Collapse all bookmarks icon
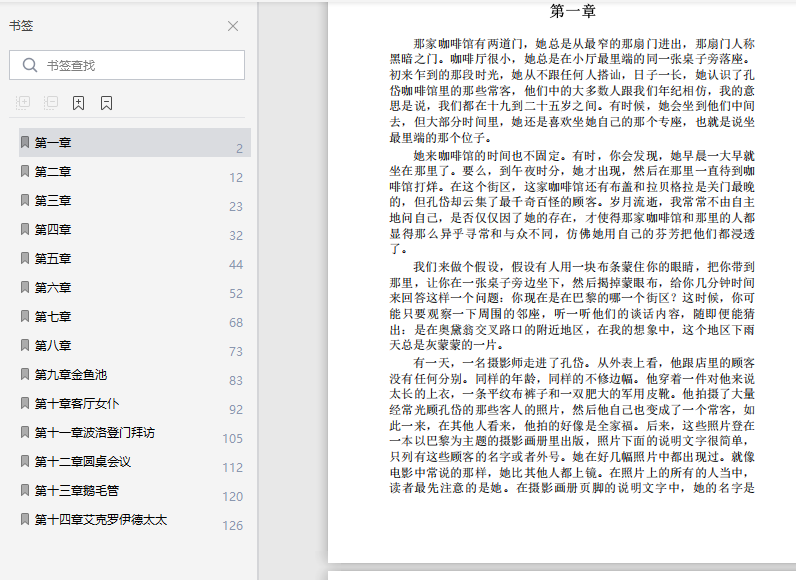This screenshot has height=580, width=796. pos(51,103)
